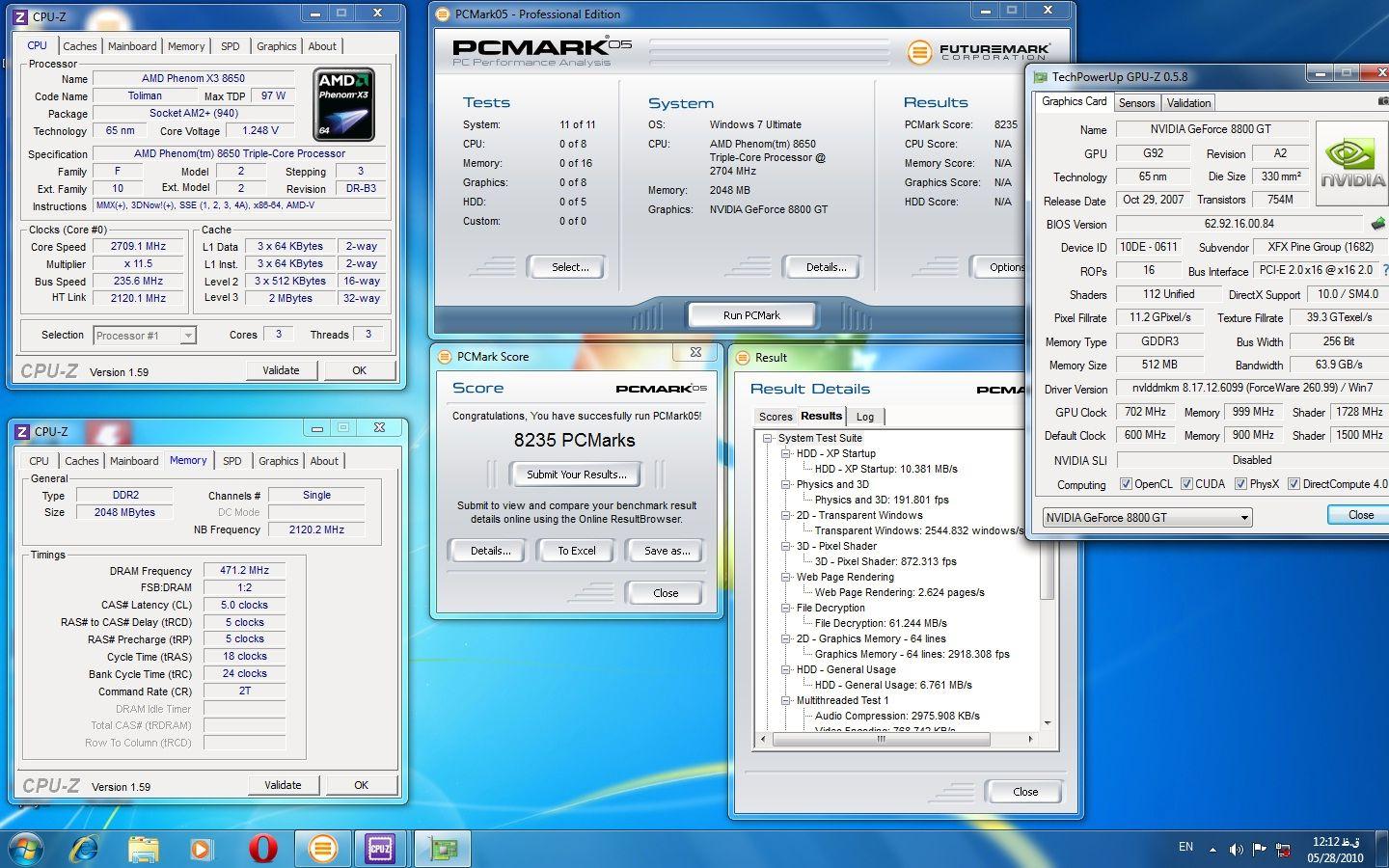Click the Result window title icon
The width and height of the screenshot is (1389, 868).
pos(743,357)
